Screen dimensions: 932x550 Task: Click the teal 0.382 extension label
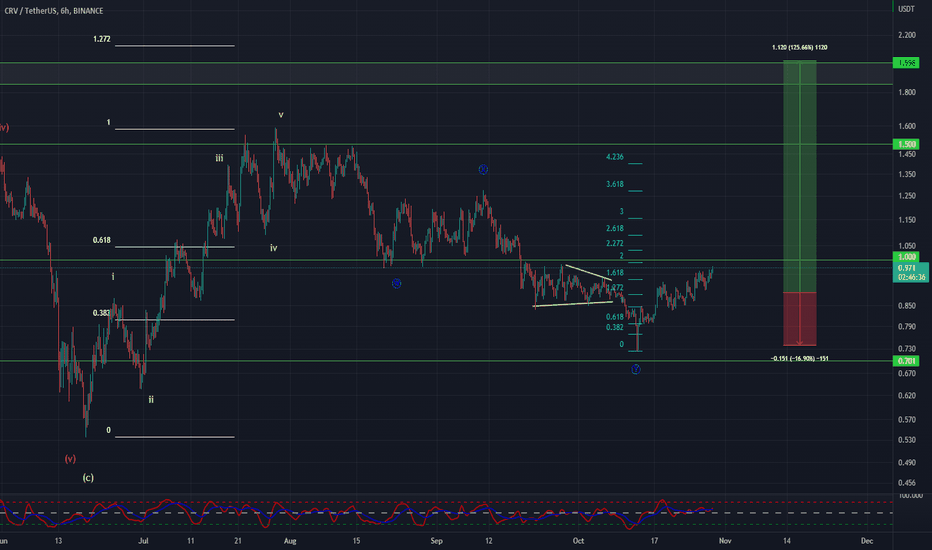pos(615,328)
